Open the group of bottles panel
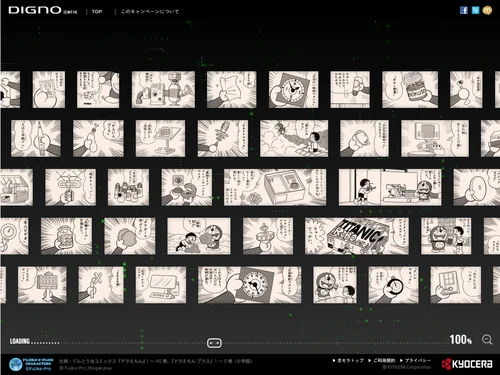 pos(128,187)
